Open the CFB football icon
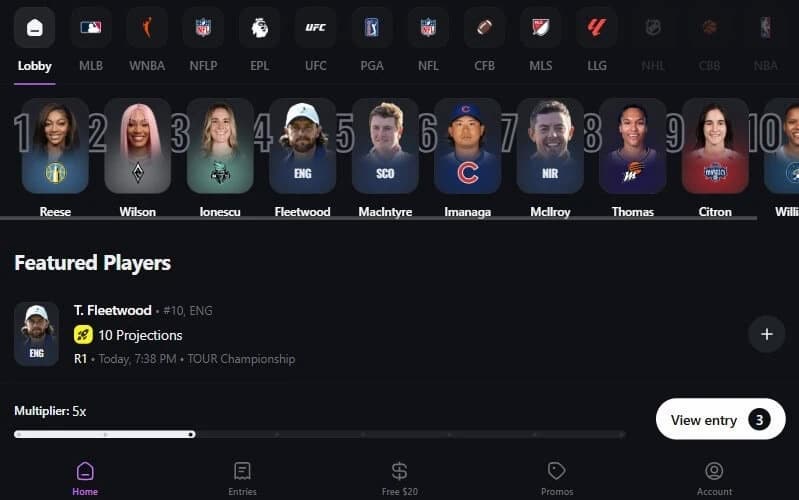The image size is (799, 500). tap(485, 28)
